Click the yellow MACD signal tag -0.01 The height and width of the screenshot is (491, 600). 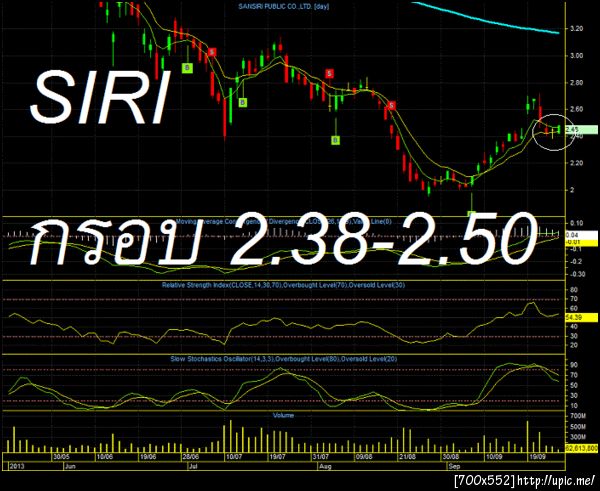tap(581, 242)
